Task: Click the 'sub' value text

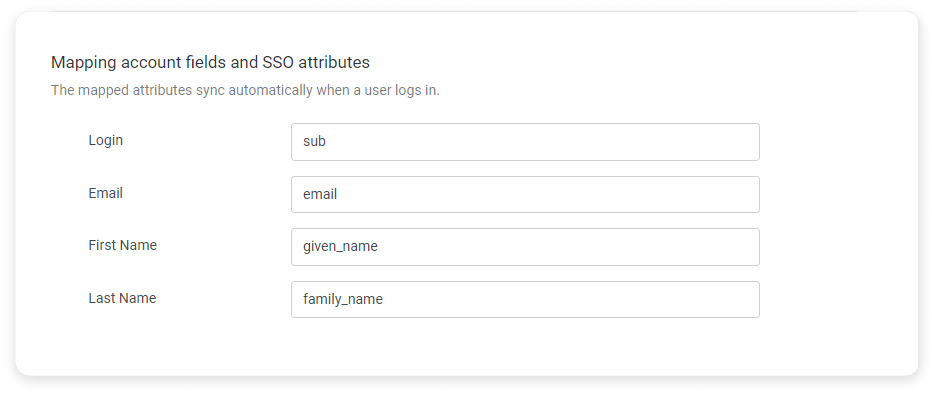Action: pyautogui.click(x=314, y=142)
